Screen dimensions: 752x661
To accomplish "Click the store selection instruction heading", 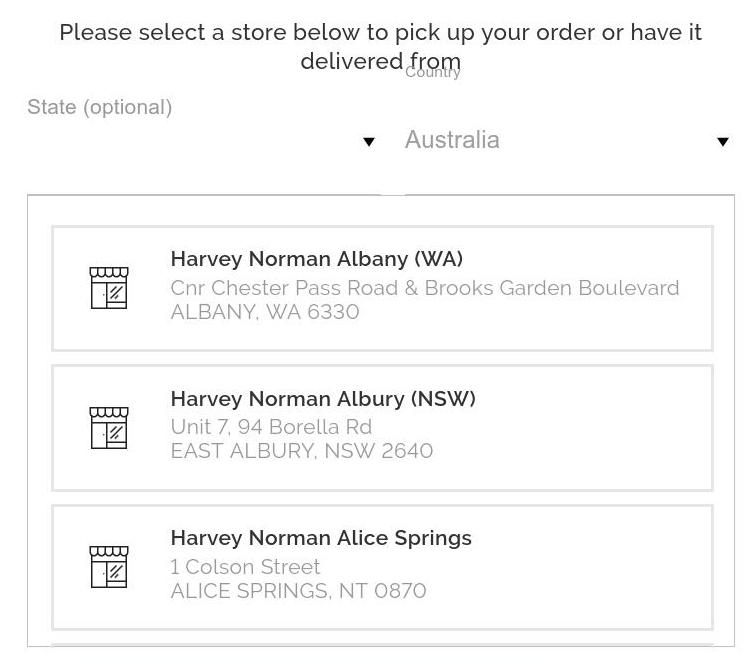I will pyautogui.click(x=380, y=47).
